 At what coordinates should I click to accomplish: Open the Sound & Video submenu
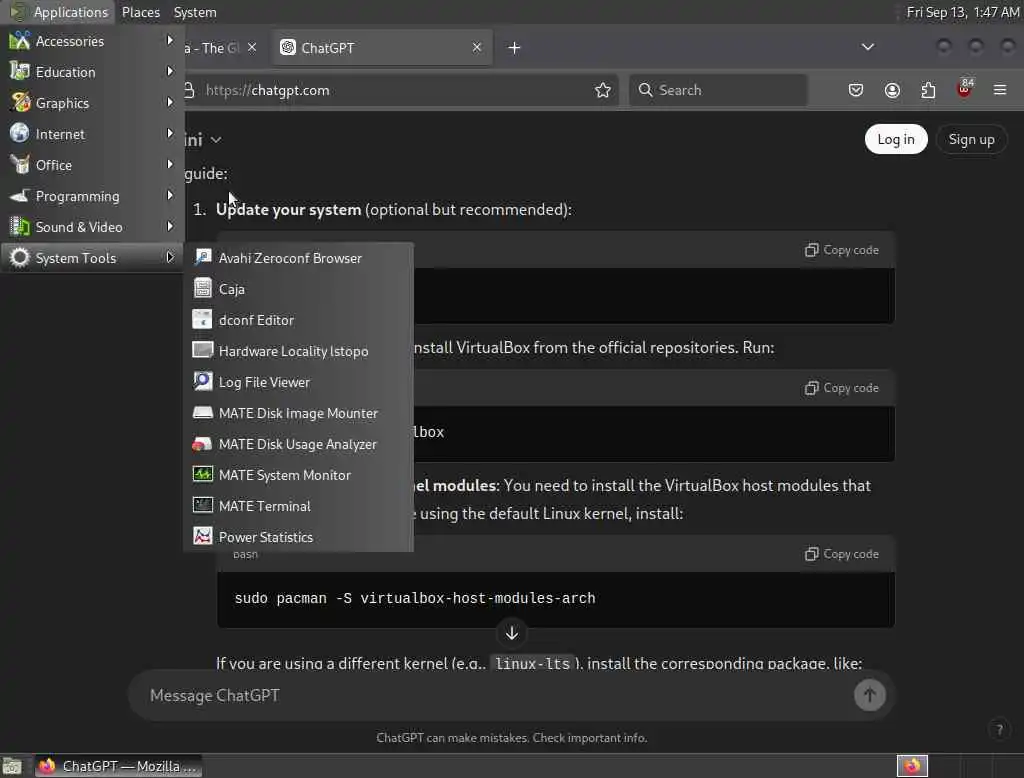[x=92, y=227]
